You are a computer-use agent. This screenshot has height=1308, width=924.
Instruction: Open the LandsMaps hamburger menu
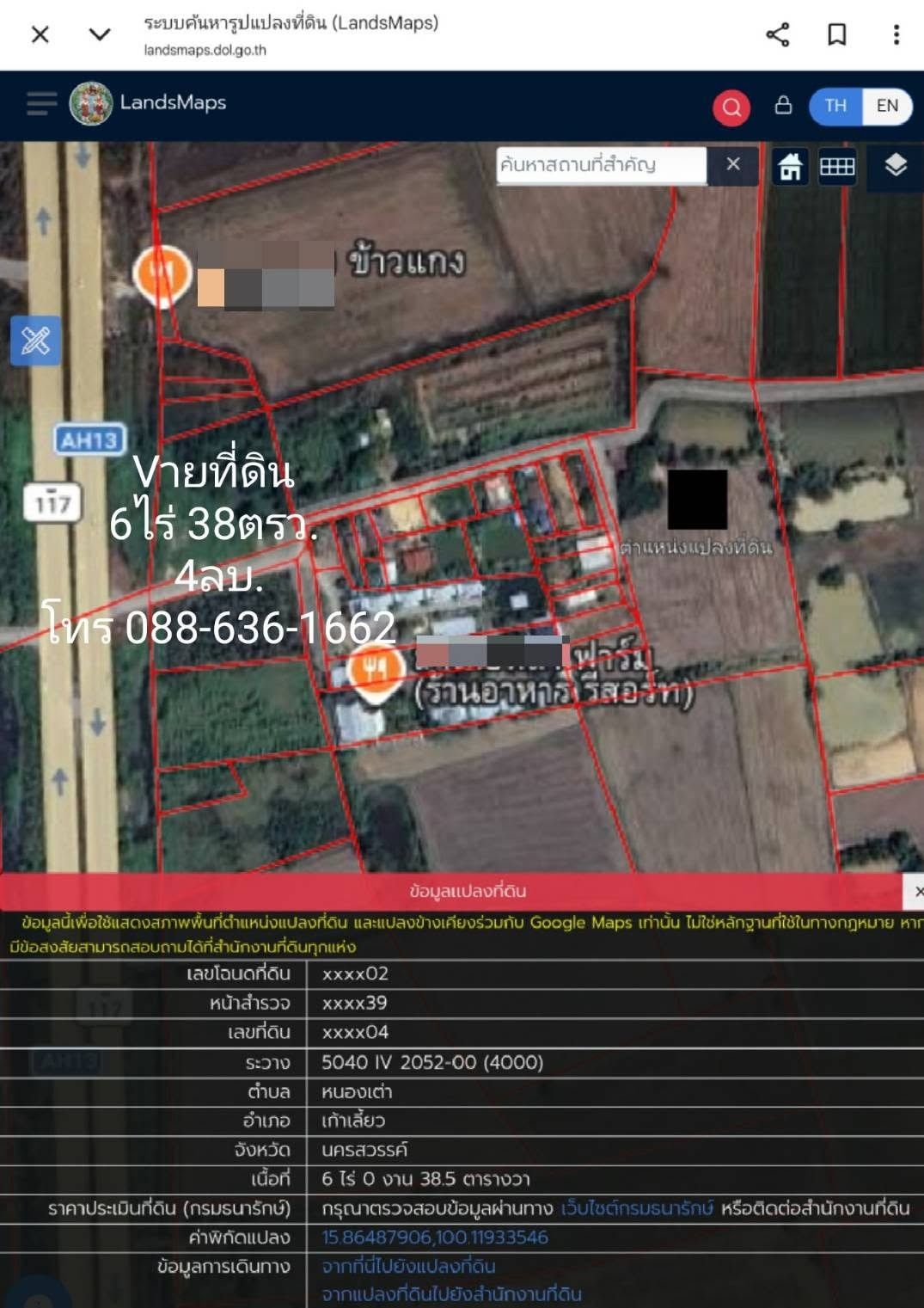(x=41, y=104)
